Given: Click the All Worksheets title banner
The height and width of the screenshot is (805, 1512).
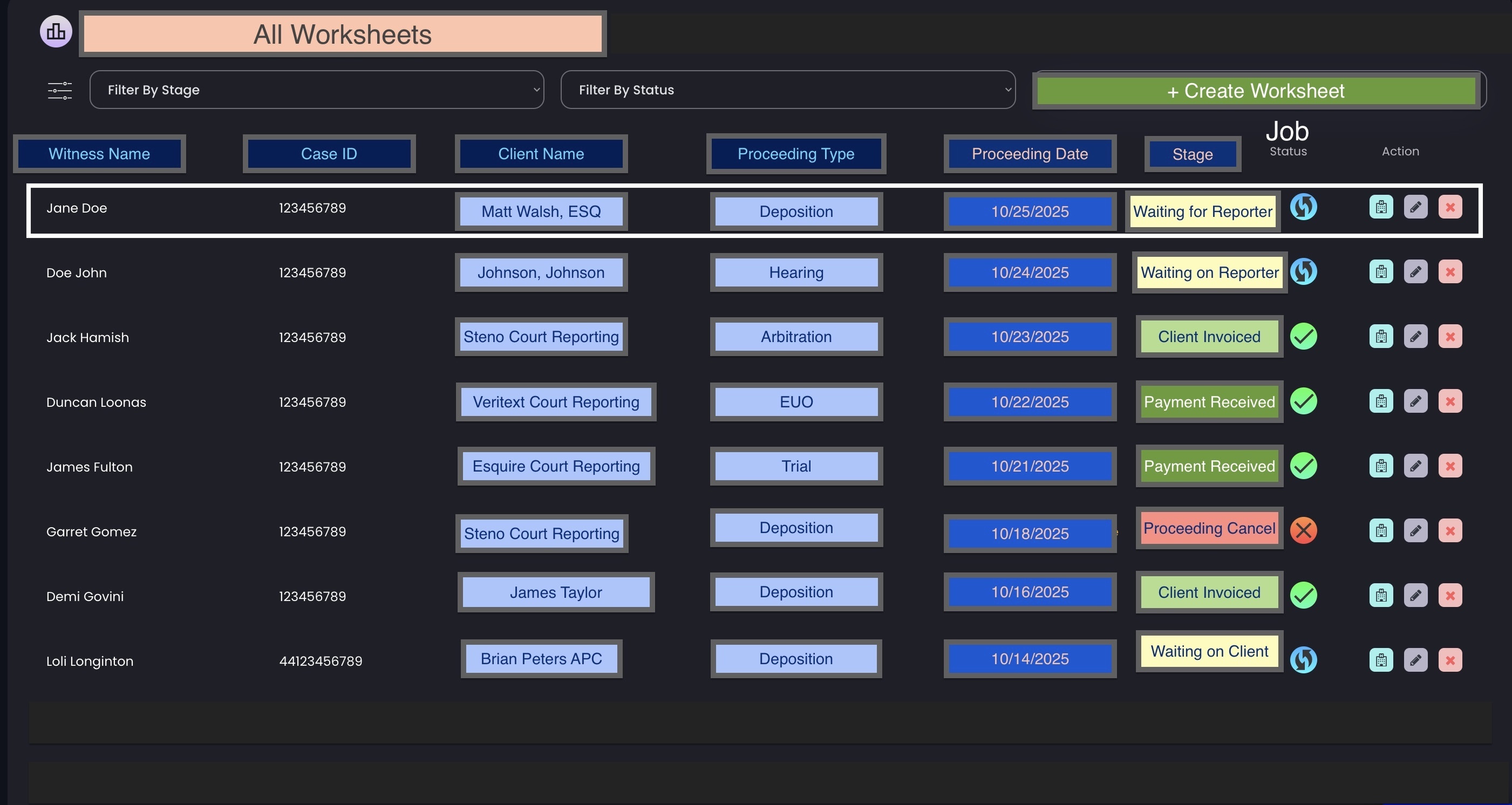Looking at the screenshot, I should pos(343,34).
